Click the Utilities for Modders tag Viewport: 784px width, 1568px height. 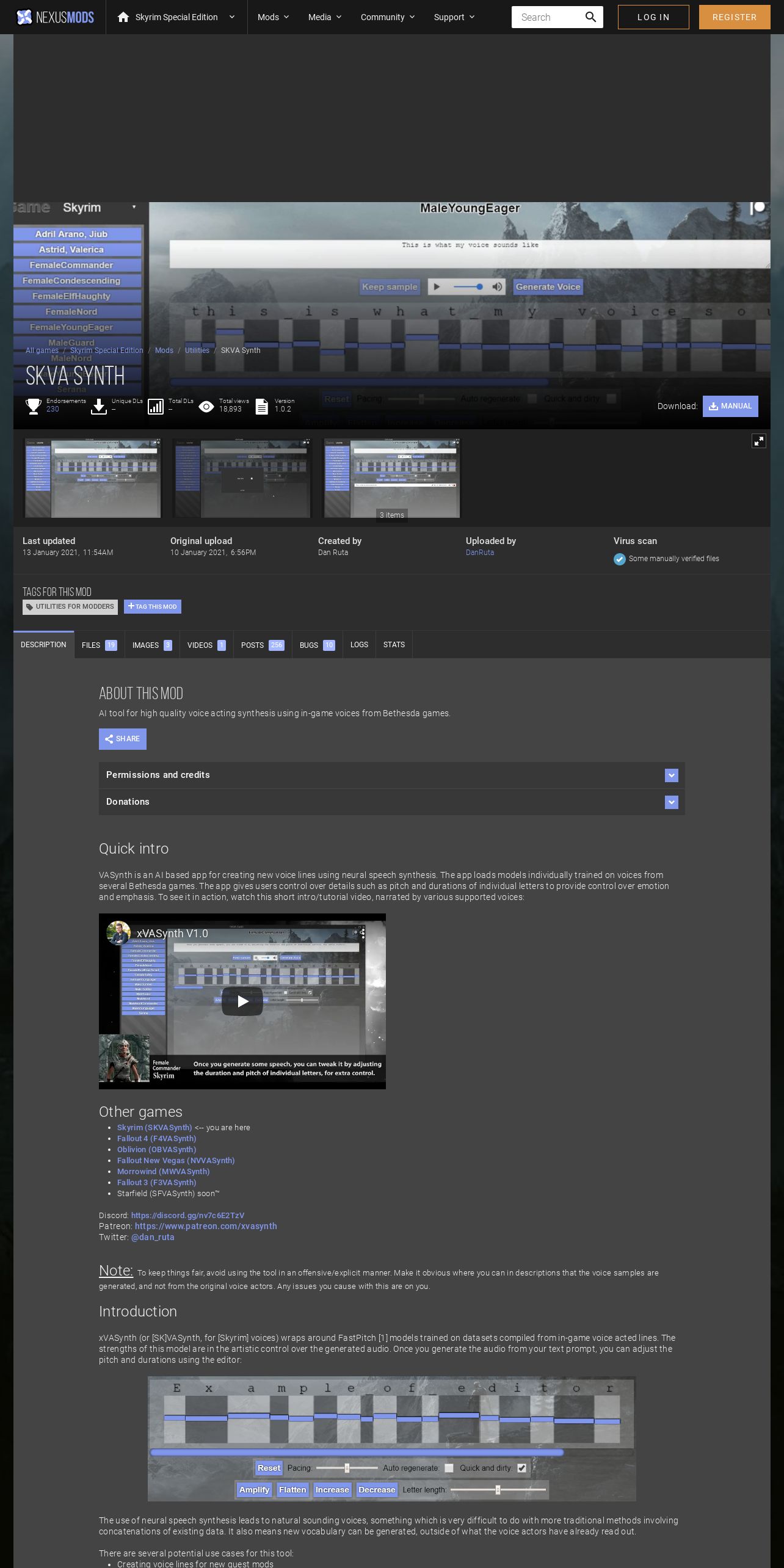tap(70, 607)
